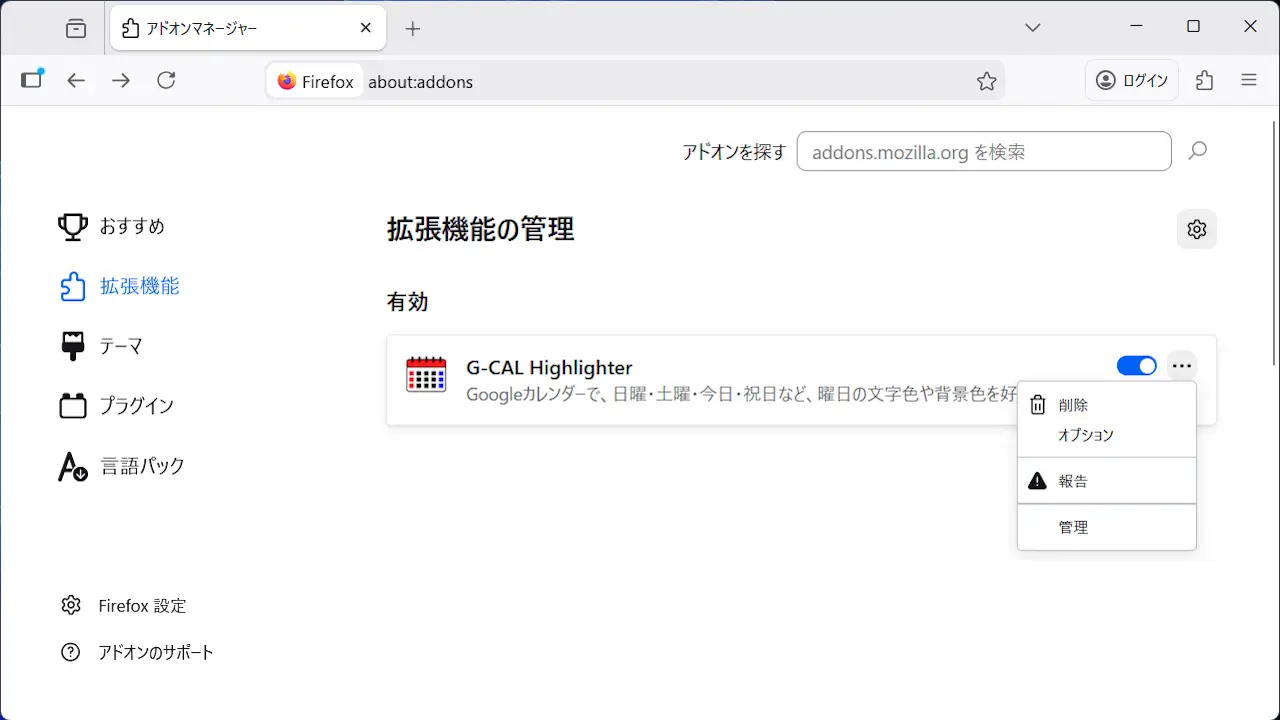Open the Firefox hamburger application menu

pos(1249,81)
